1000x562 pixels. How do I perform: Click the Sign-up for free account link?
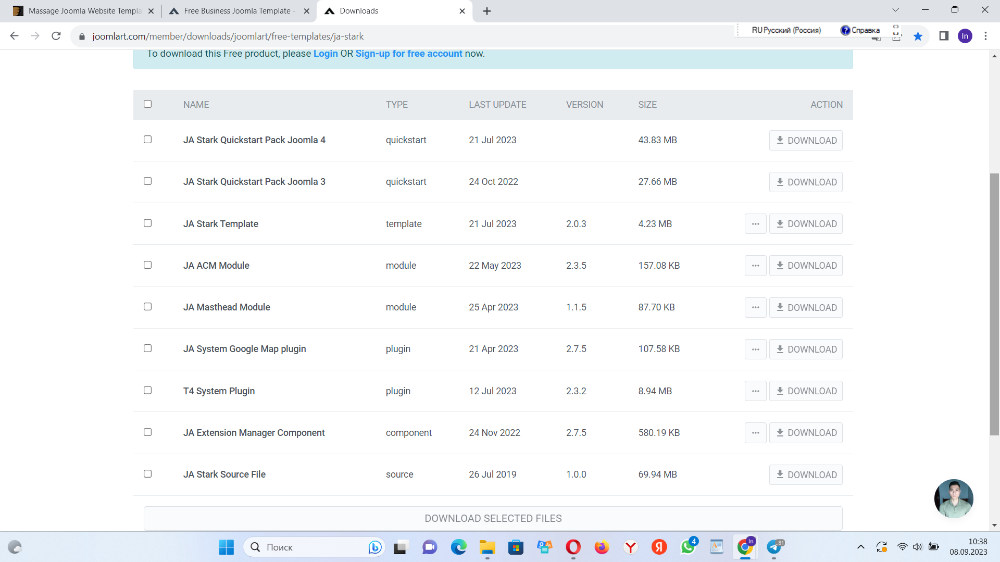pyautogui.click(x=408, y=53)
